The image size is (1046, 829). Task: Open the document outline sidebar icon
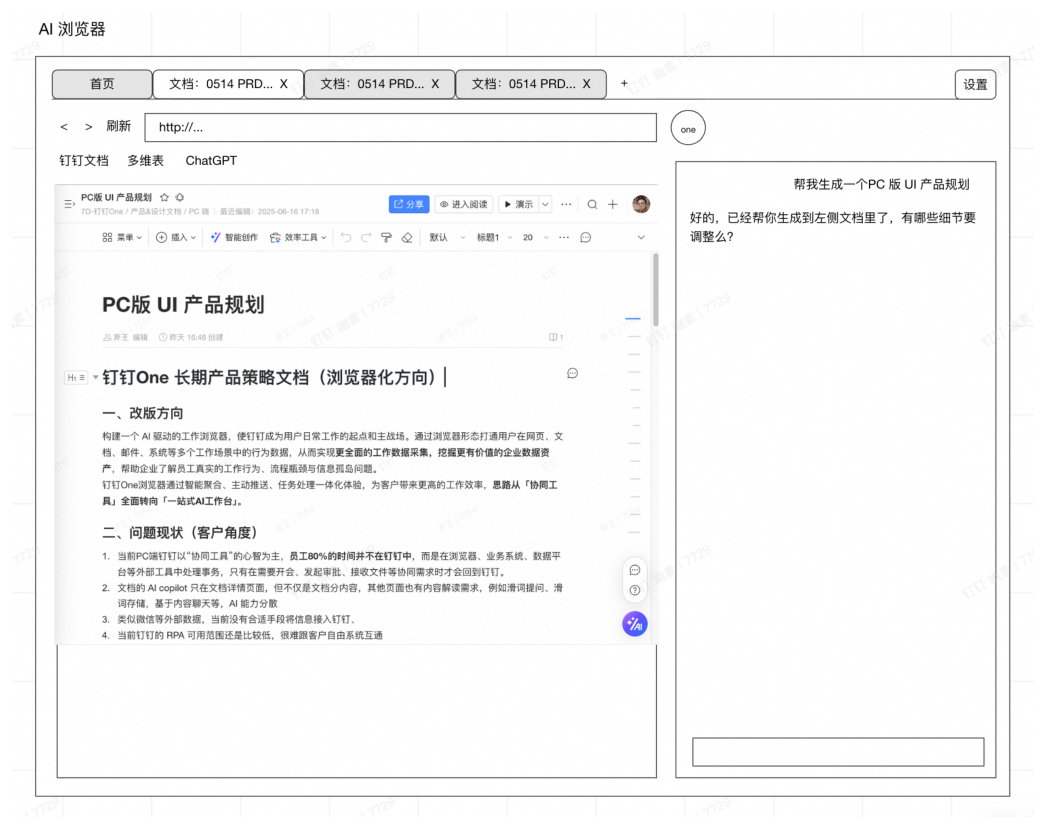click(69, 204)
